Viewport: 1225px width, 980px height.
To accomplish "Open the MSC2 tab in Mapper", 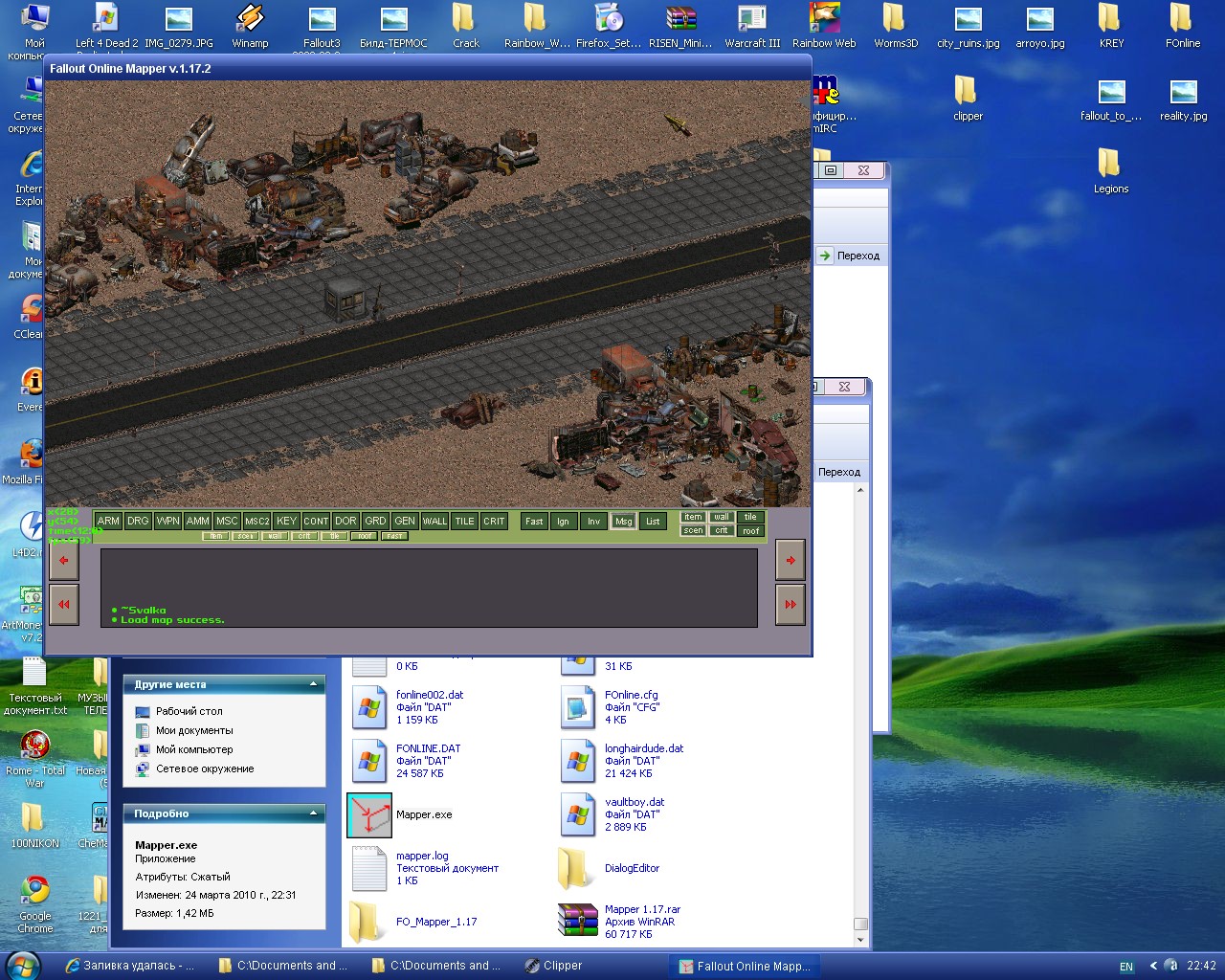I will click(x=256, y=521).
